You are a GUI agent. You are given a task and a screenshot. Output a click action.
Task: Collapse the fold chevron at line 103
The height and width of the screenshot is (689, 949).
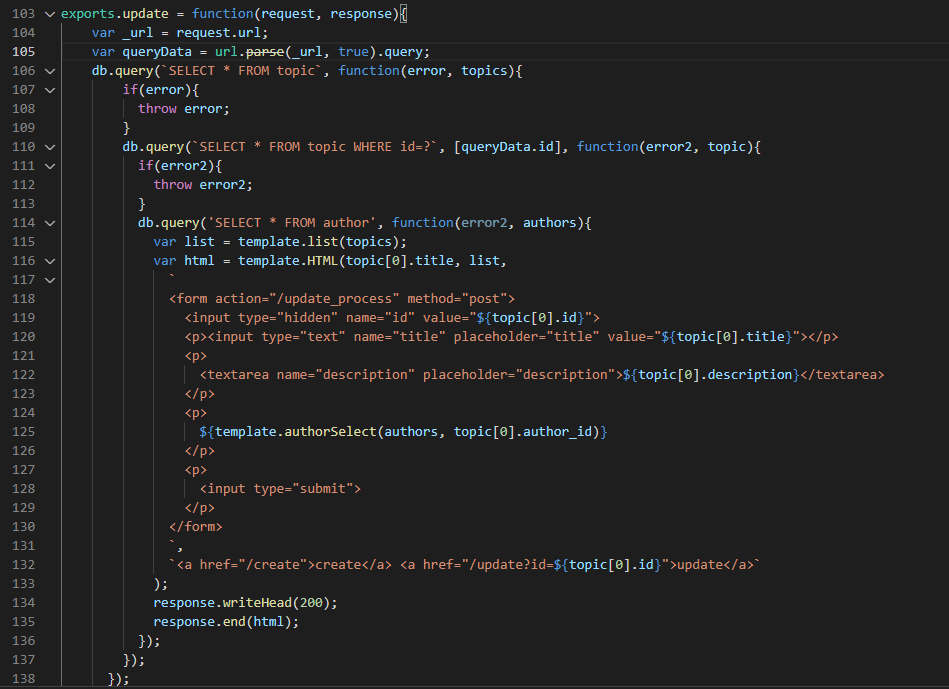pos(50,14)
